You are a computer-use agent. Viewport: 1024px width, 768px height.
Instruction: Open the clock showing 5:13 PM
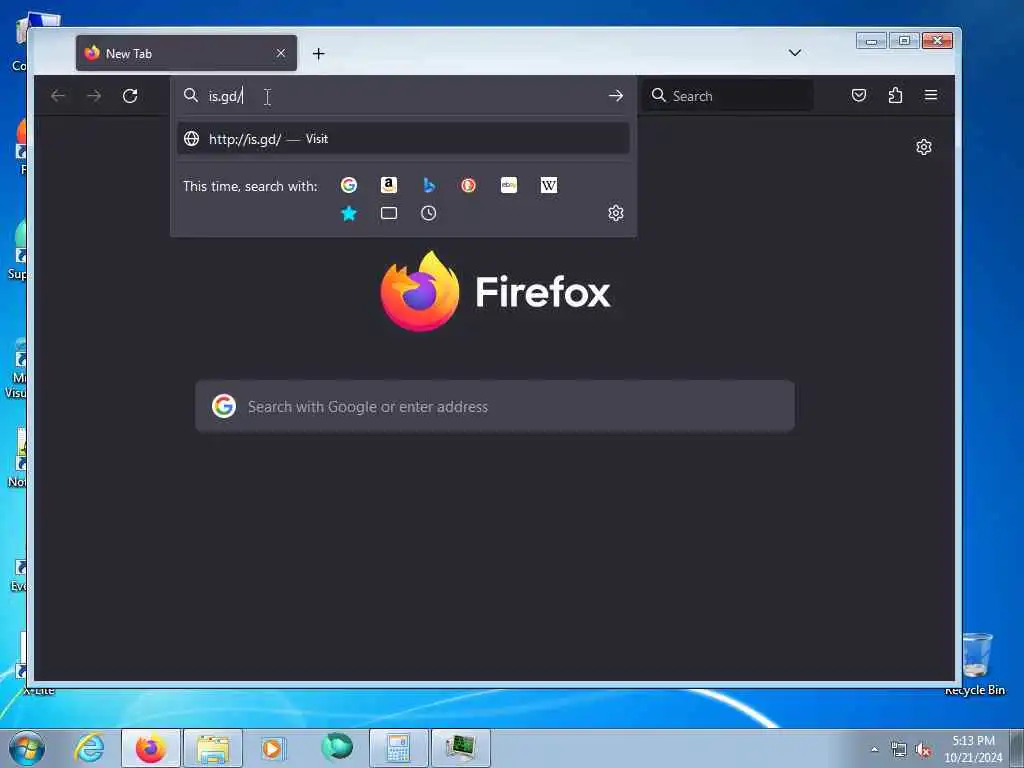[973, 749]
